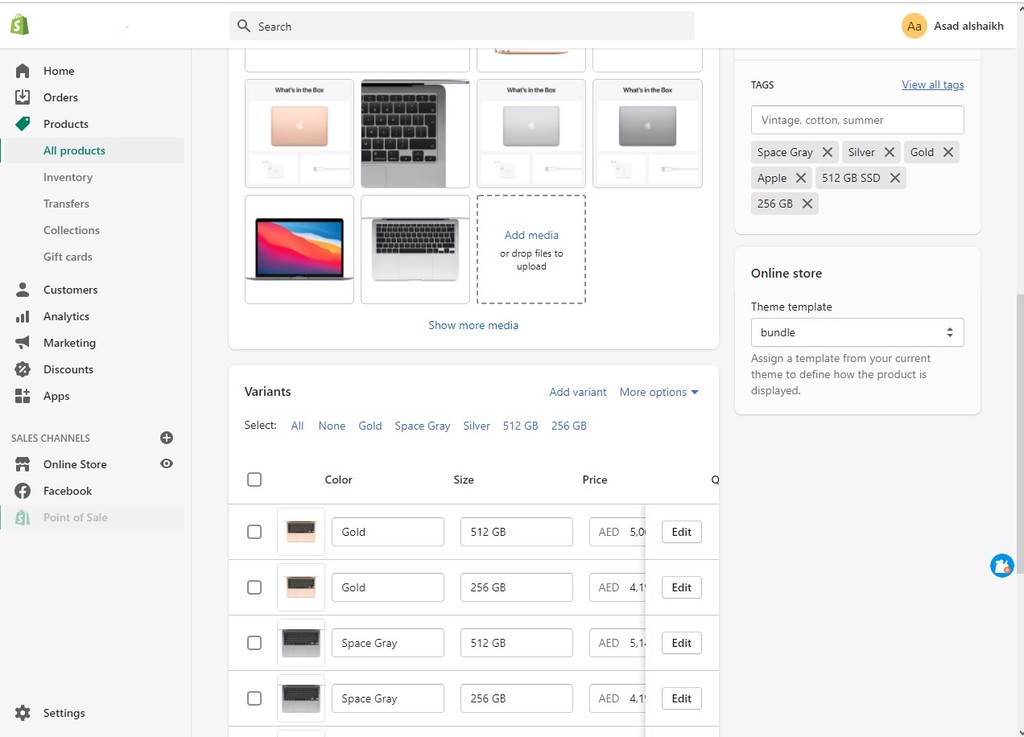
Task: Remove the Silver tag
Action: coord(889,152)
